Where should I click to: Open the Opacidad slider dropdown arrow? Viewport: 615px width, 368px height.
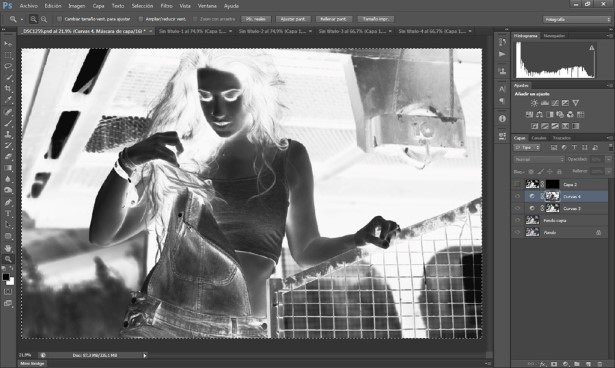point(608,159)
